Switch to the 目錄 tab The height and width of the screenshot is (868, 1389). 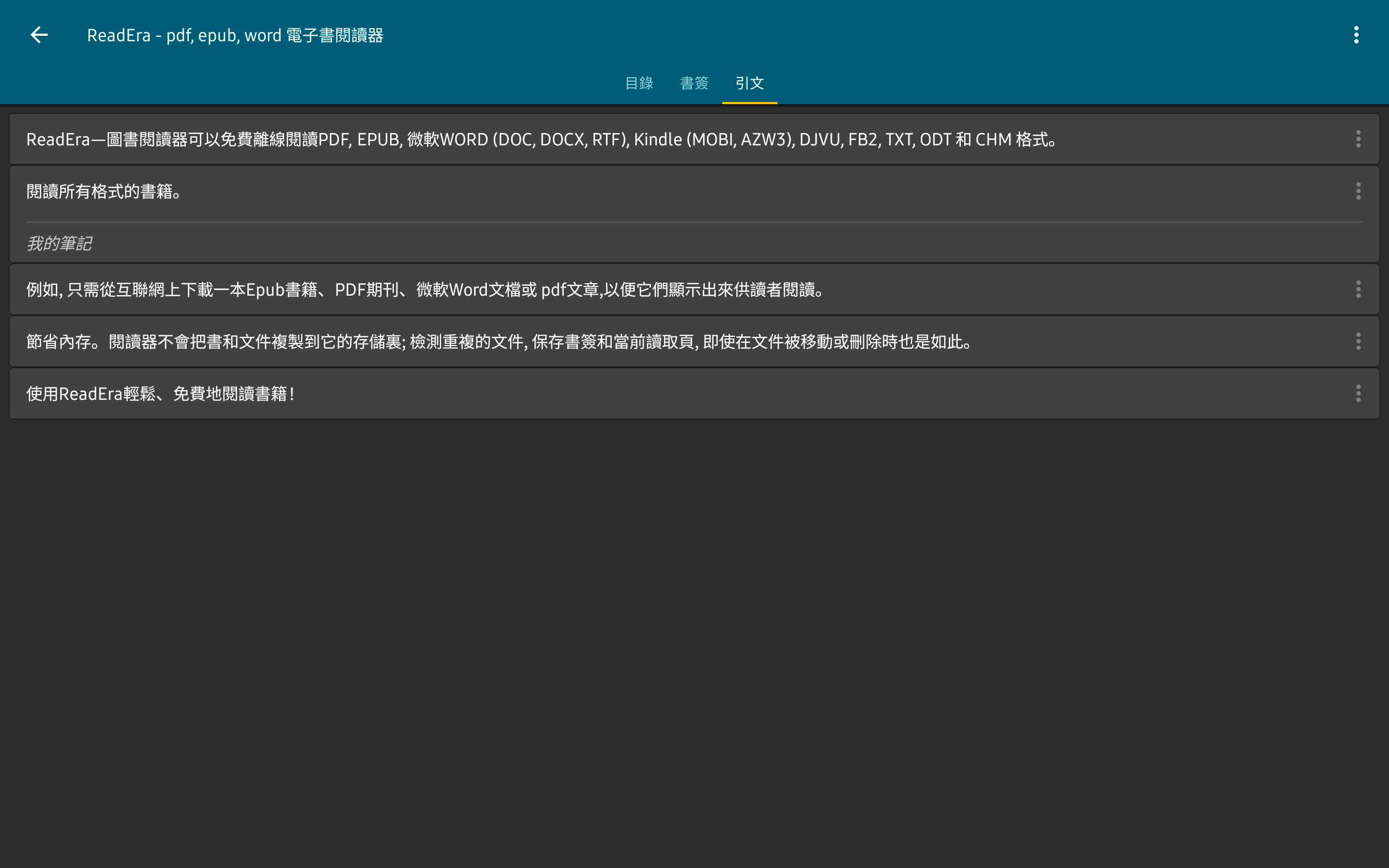point(639,83)
